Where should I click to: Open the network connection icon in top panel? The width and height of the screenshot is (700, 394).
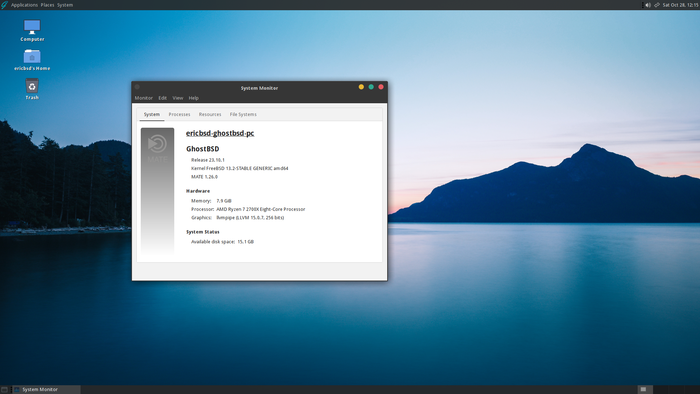click(657, 5)
